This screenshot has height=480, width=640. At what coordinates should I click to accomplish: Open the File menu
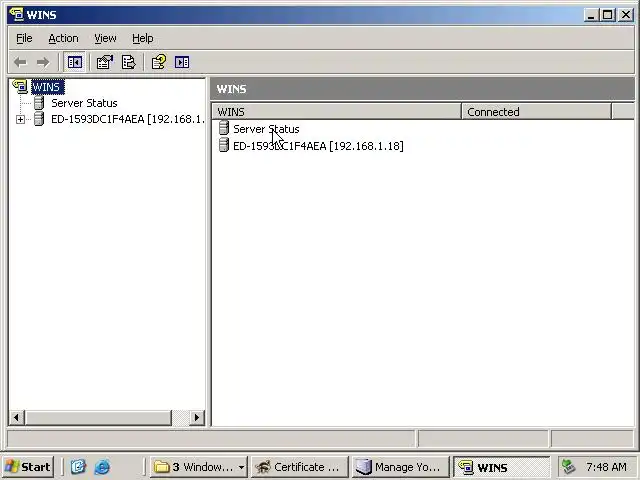(x=24, y=38)
